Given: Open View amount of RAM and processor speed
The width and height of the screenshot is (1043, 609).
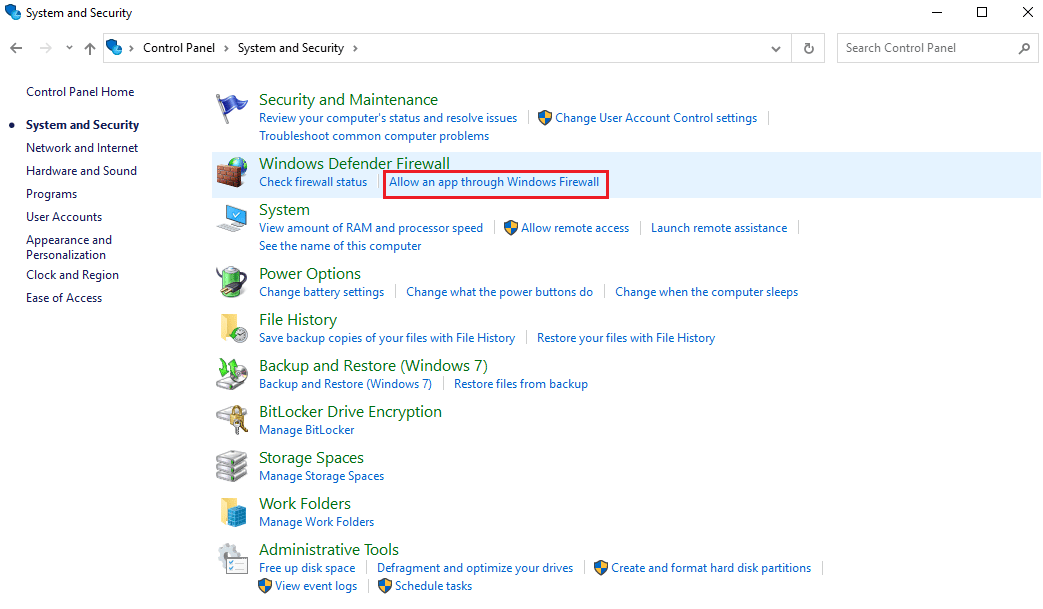Looking at the screenshot, I should (371, 227).
